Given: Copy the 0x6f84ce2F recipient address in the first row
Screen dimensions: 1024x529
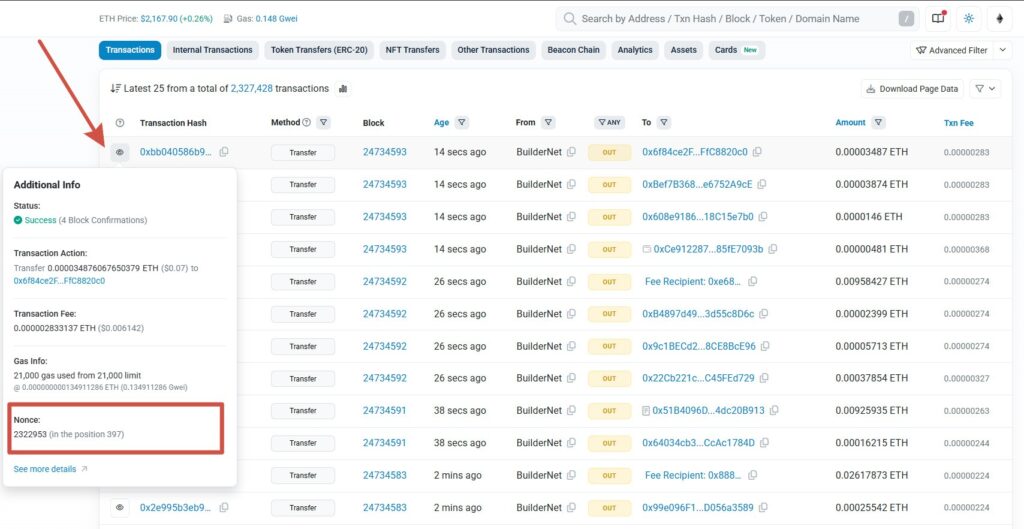Looking at the screenshot, I should [x=757, y=152].
